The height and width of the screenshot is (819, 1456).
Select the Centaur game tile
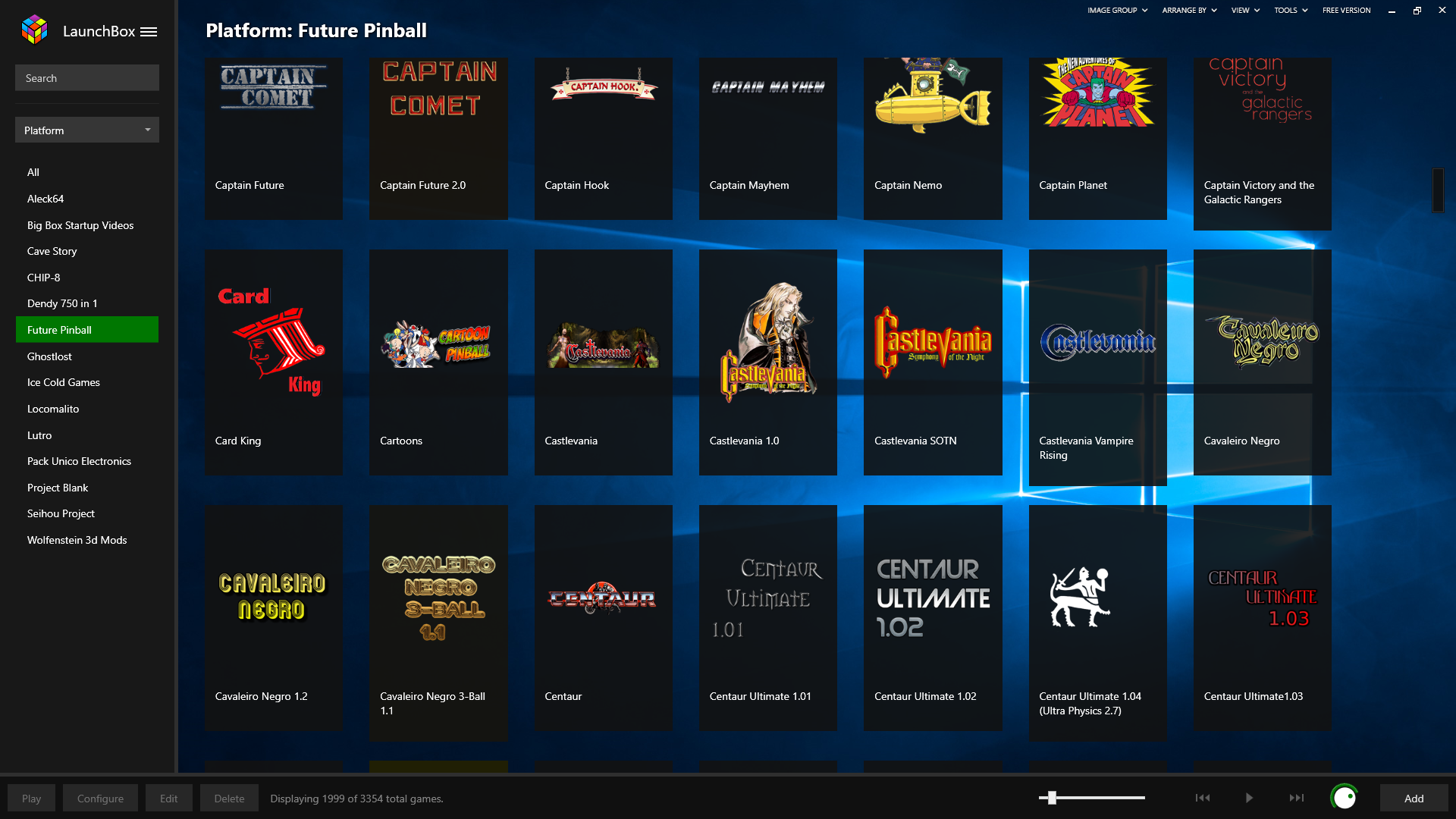[x=603, y=618]
